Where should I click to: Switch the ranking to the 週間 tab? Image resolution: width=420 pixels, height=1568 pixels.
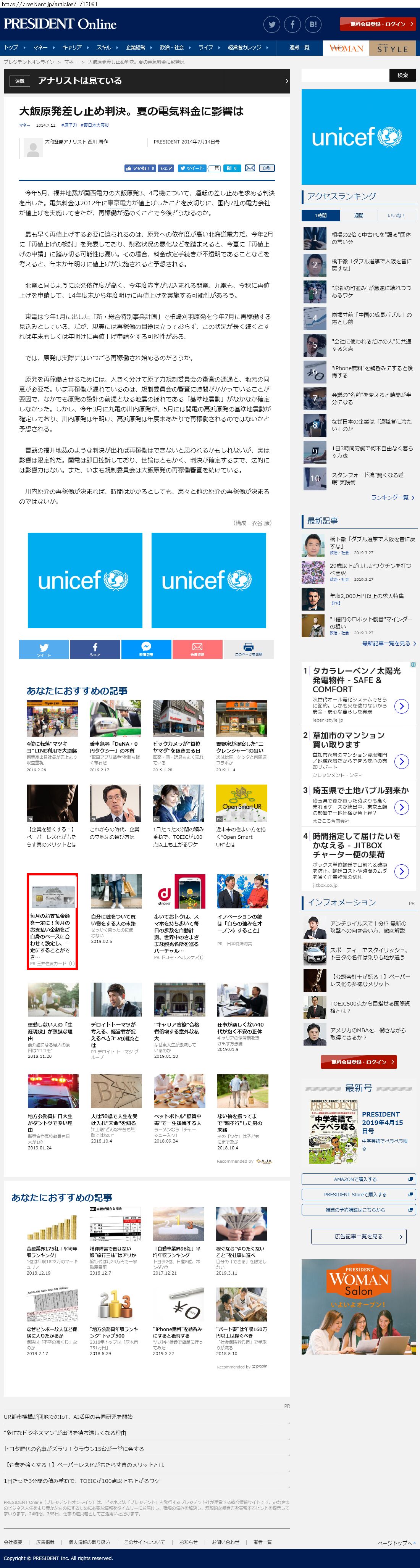point(359,216)
